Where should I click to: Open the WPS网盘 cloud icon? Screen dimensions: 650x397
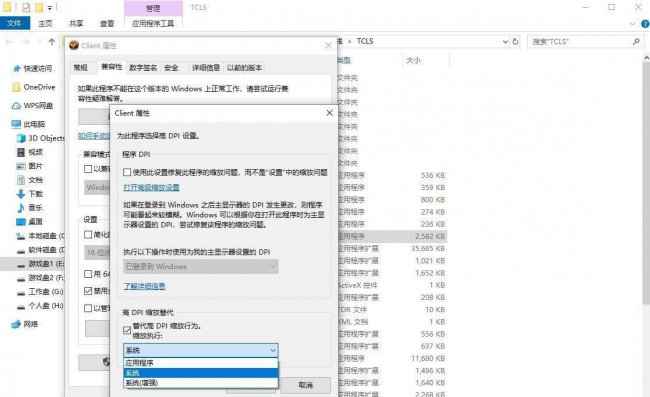tap(16, 106)
